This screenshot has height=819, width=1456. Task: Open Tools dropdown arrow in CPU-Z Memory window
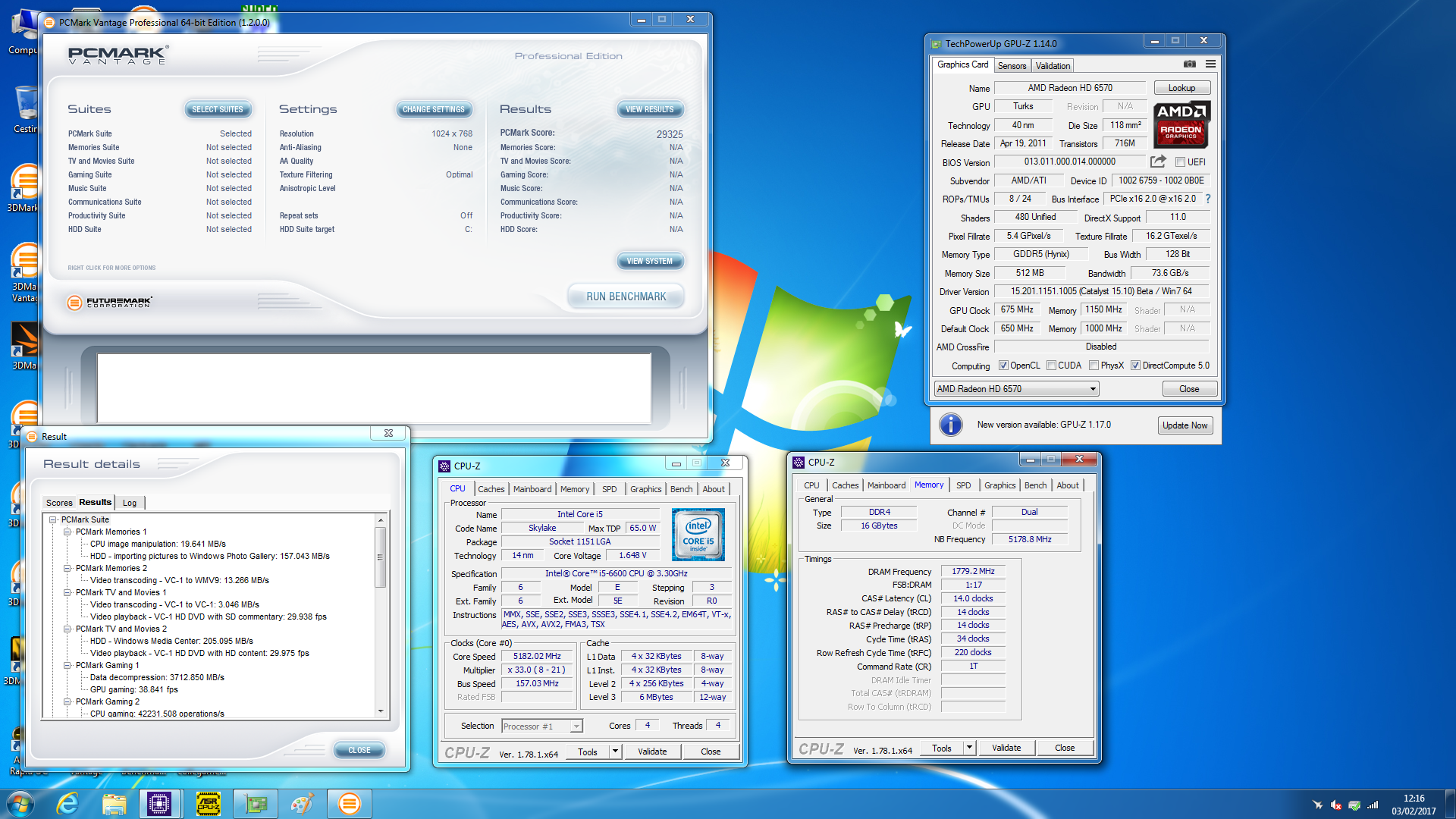(969, 748)
